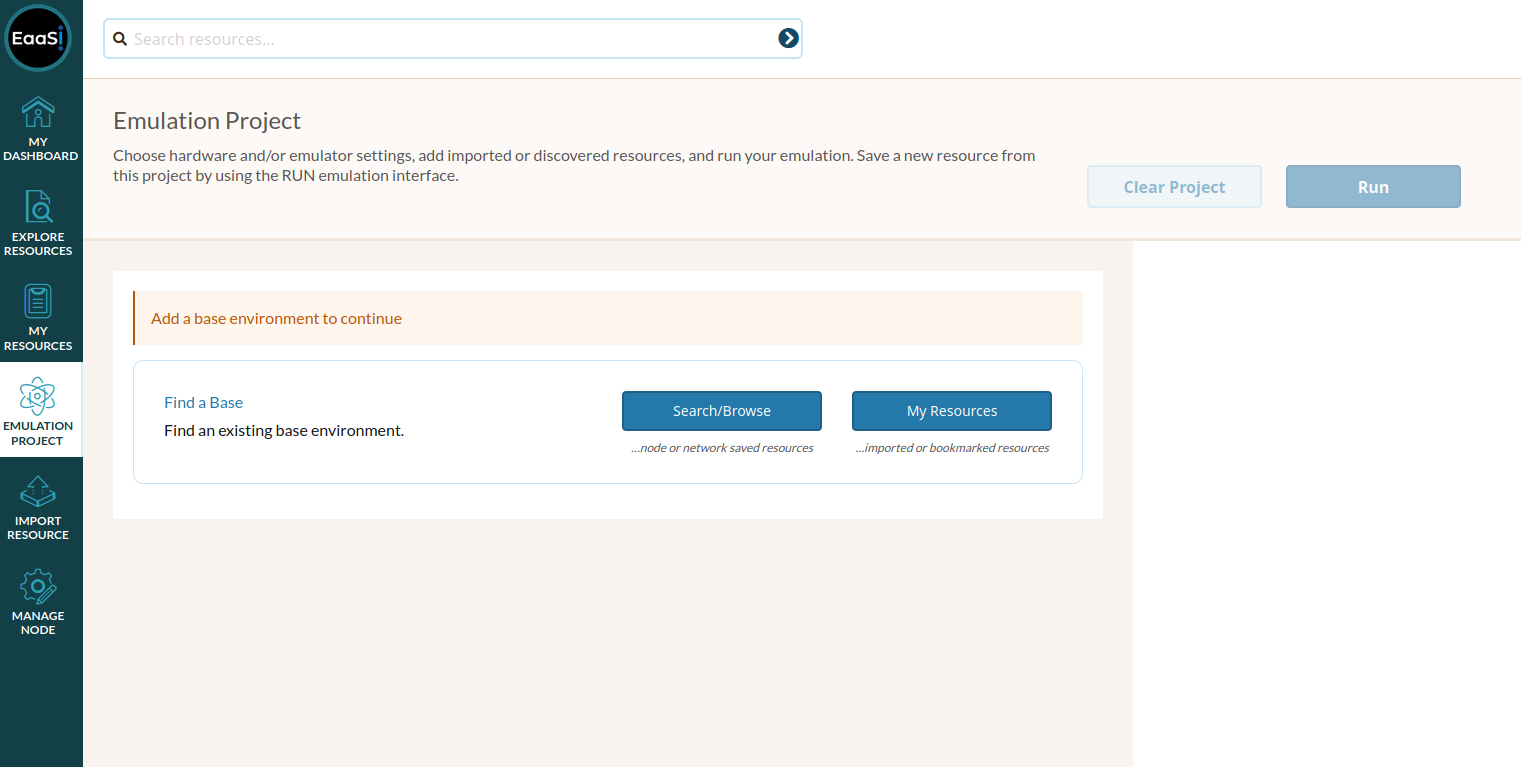The height and width of the screenshot is (767, 1521).
Task: Click the Search/Browse button
Action: coord(722,411)
